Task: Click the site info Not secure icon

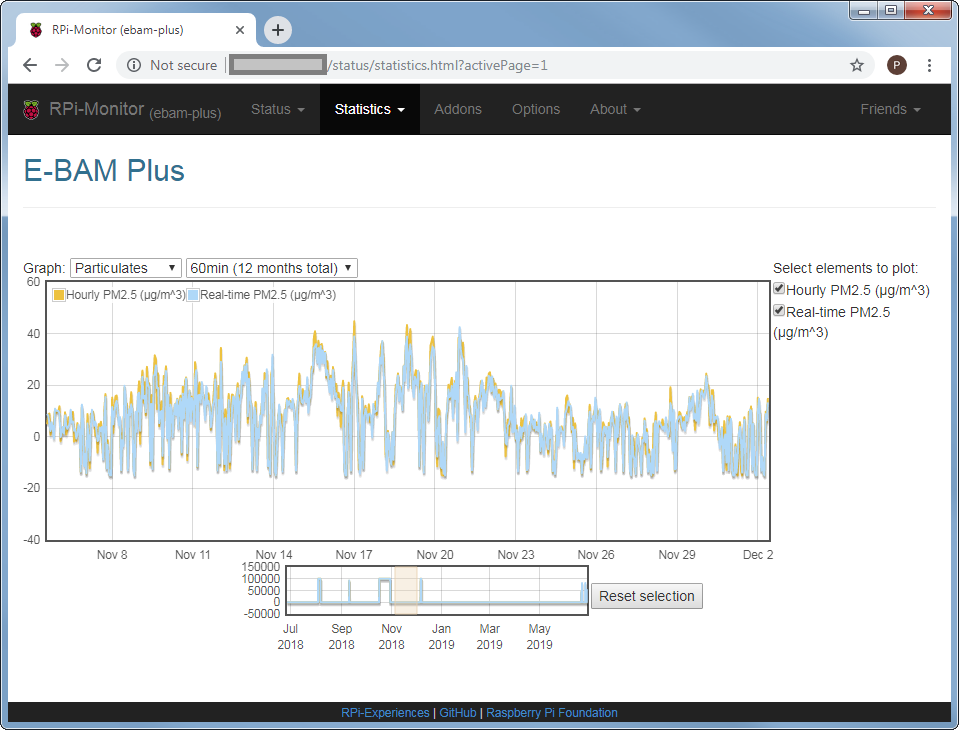Action: [134, 65]
